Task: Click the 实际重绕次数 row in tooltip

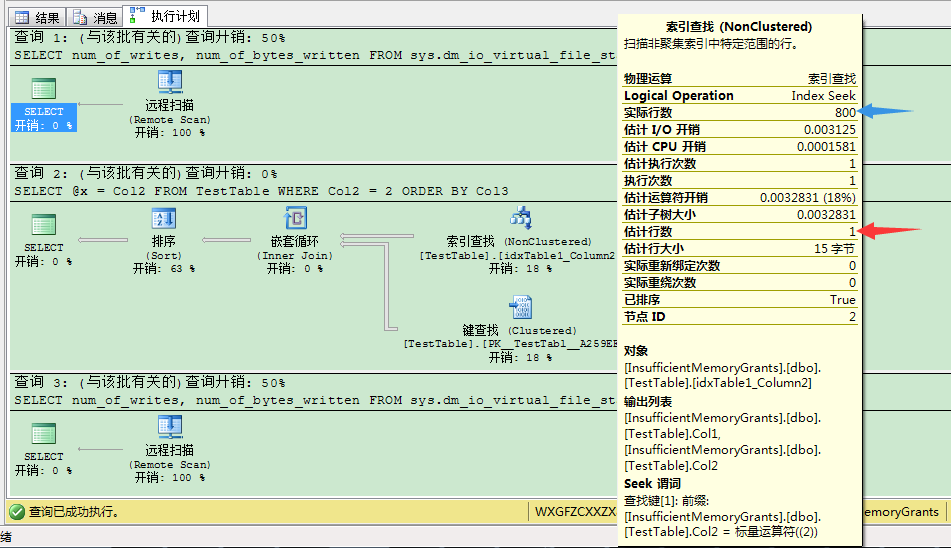Action: tap(740, 282)
